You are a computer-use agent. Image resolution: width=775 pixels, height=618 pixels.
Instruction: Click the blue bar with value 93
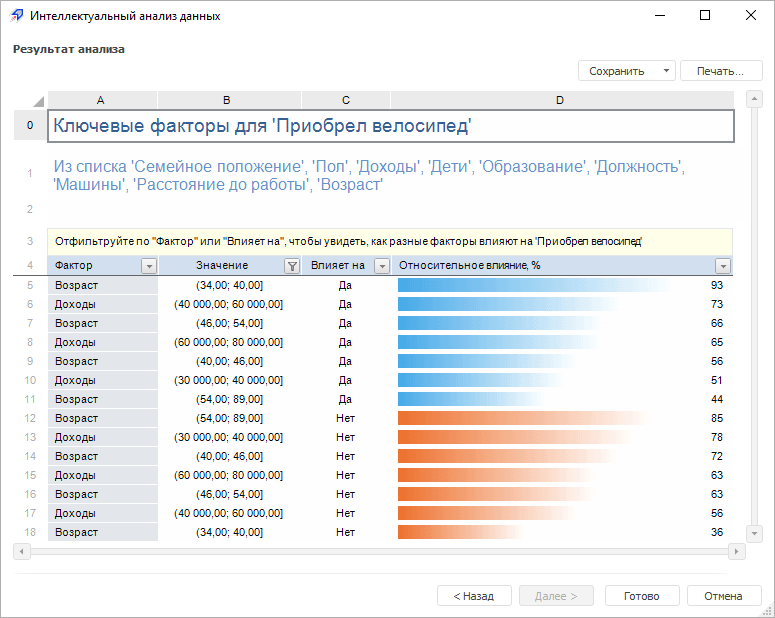point(535,285)
